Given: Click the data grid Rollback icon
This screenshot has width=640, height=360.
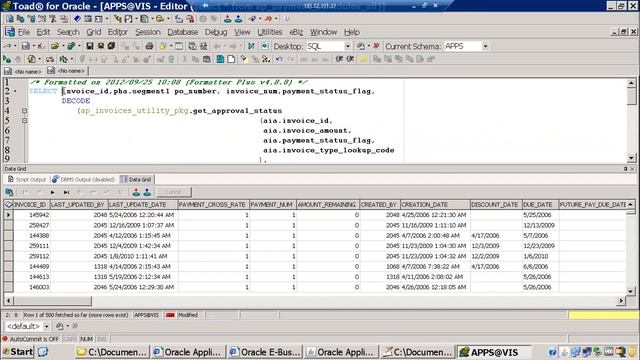Looking at the screenshot, I should coord(147,192).
